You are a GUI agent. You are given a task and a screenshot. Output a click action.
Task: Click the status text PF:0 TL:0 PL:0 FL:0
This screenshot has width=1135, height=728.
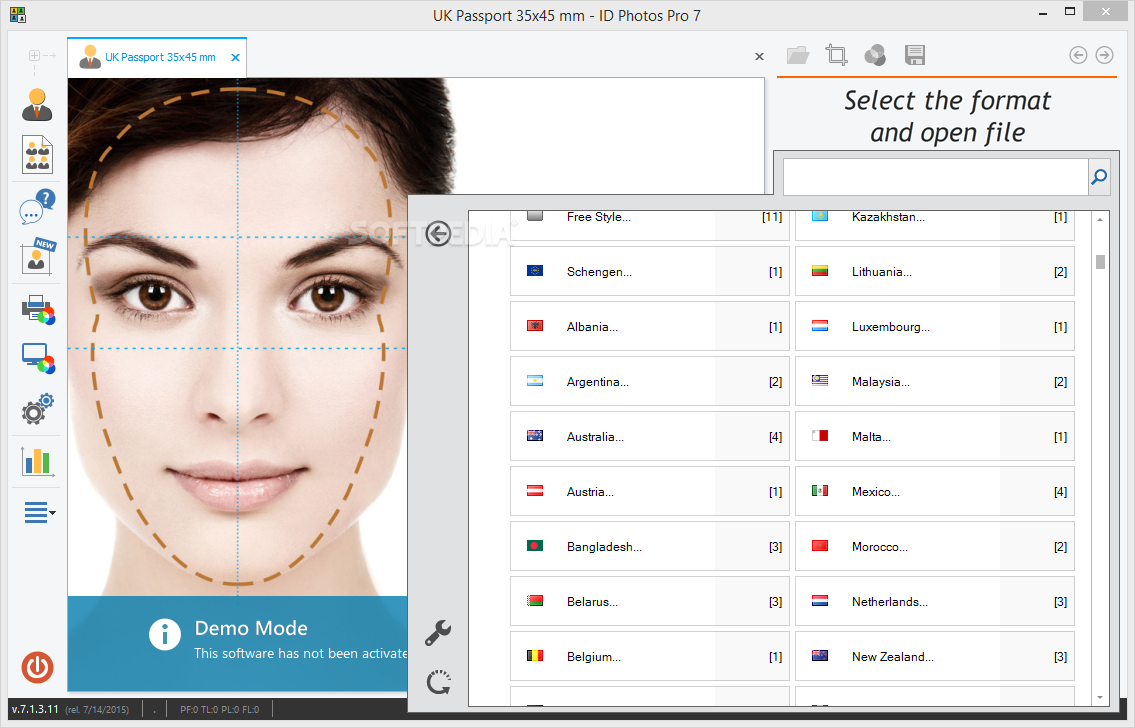point(219,709)
